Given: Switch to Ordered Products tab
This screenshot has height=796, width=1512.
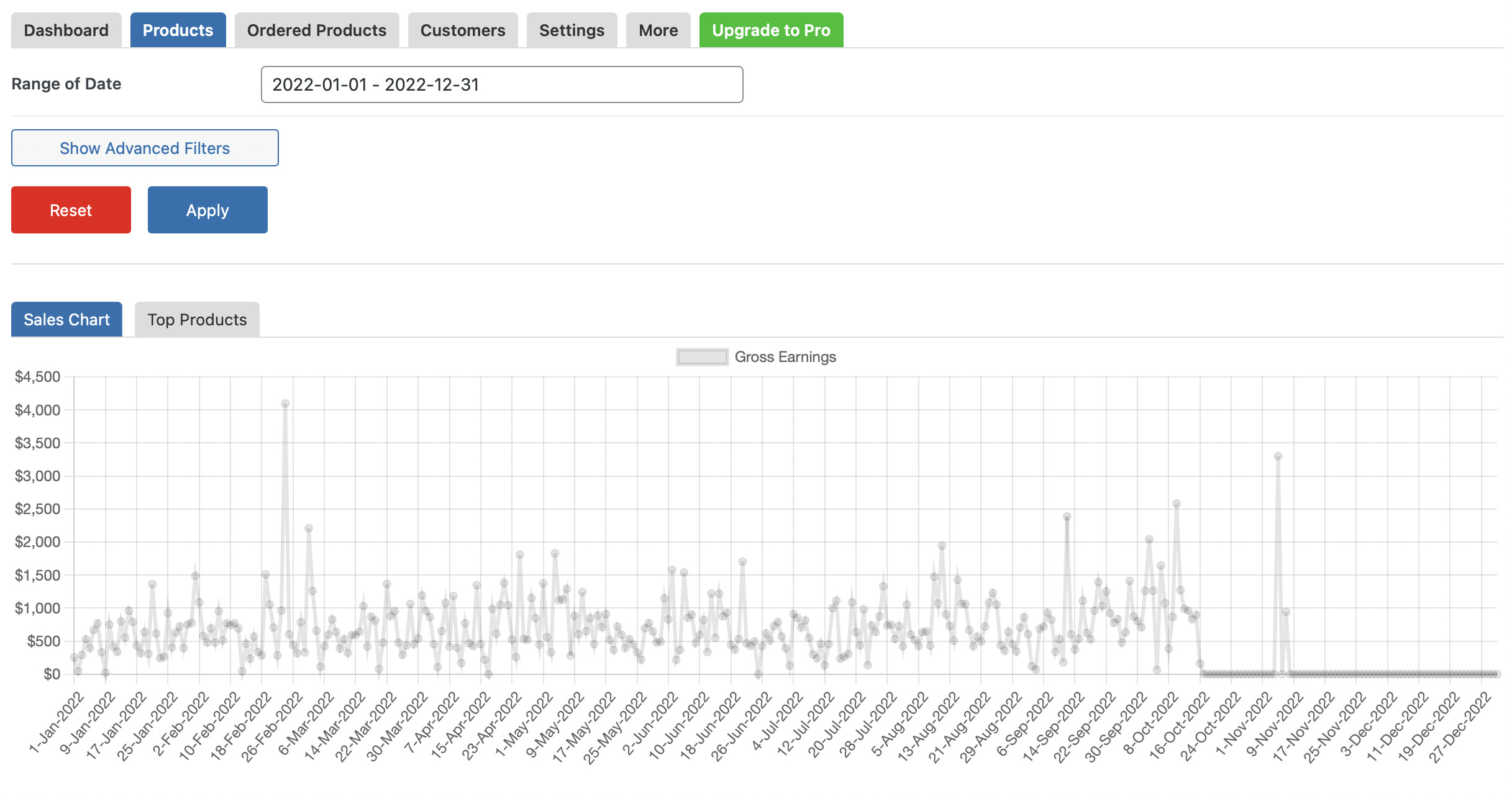Looking at the screenshot, I should click(317, 30).
